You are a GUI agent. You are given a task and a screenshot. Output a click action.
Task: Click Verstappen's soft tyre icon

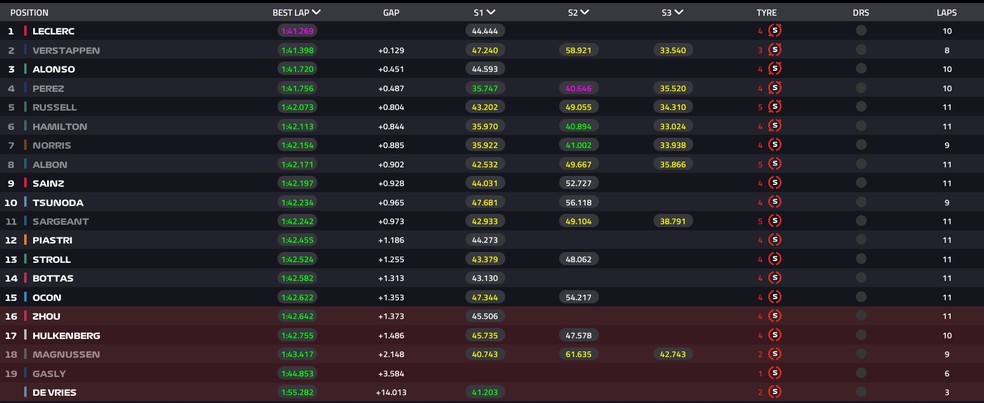775,50
